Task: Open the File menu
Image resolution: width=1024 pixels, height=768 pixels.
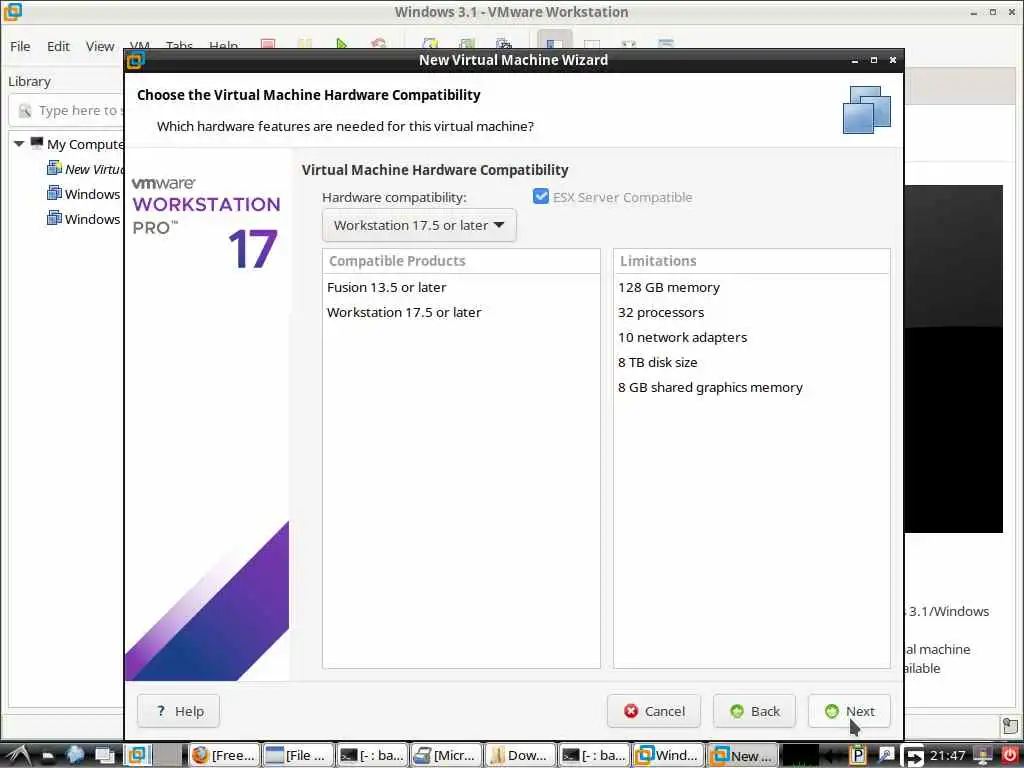Action: coord(20,46)
